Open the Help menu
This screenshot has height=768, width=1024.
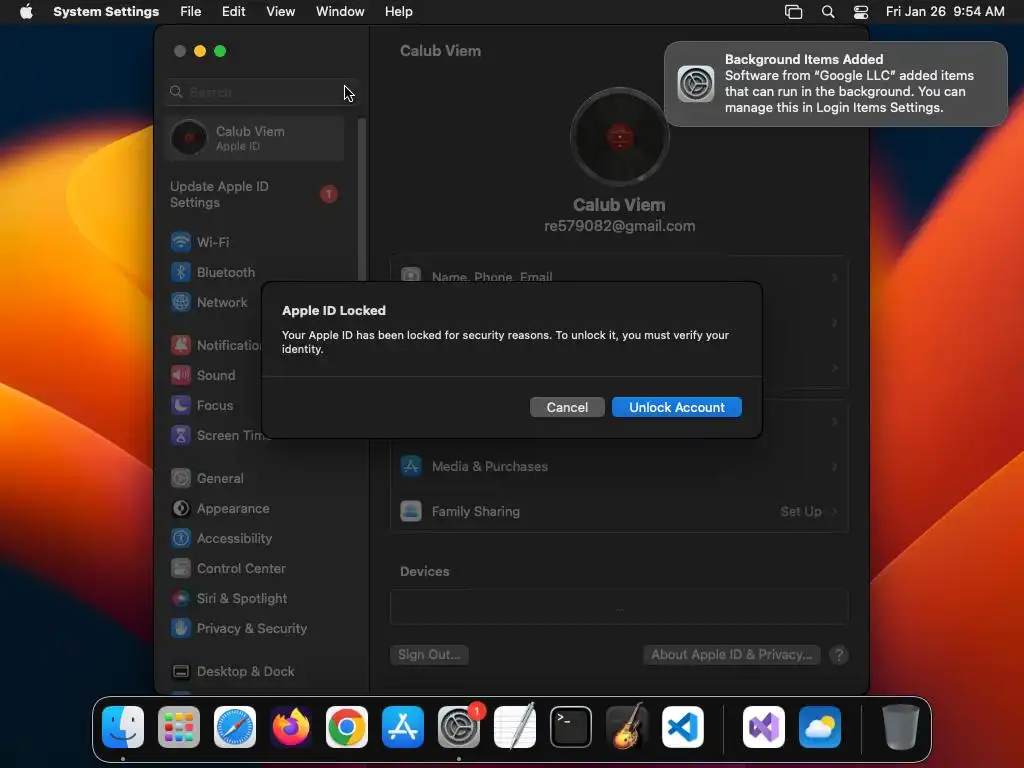tap(398, 12)
